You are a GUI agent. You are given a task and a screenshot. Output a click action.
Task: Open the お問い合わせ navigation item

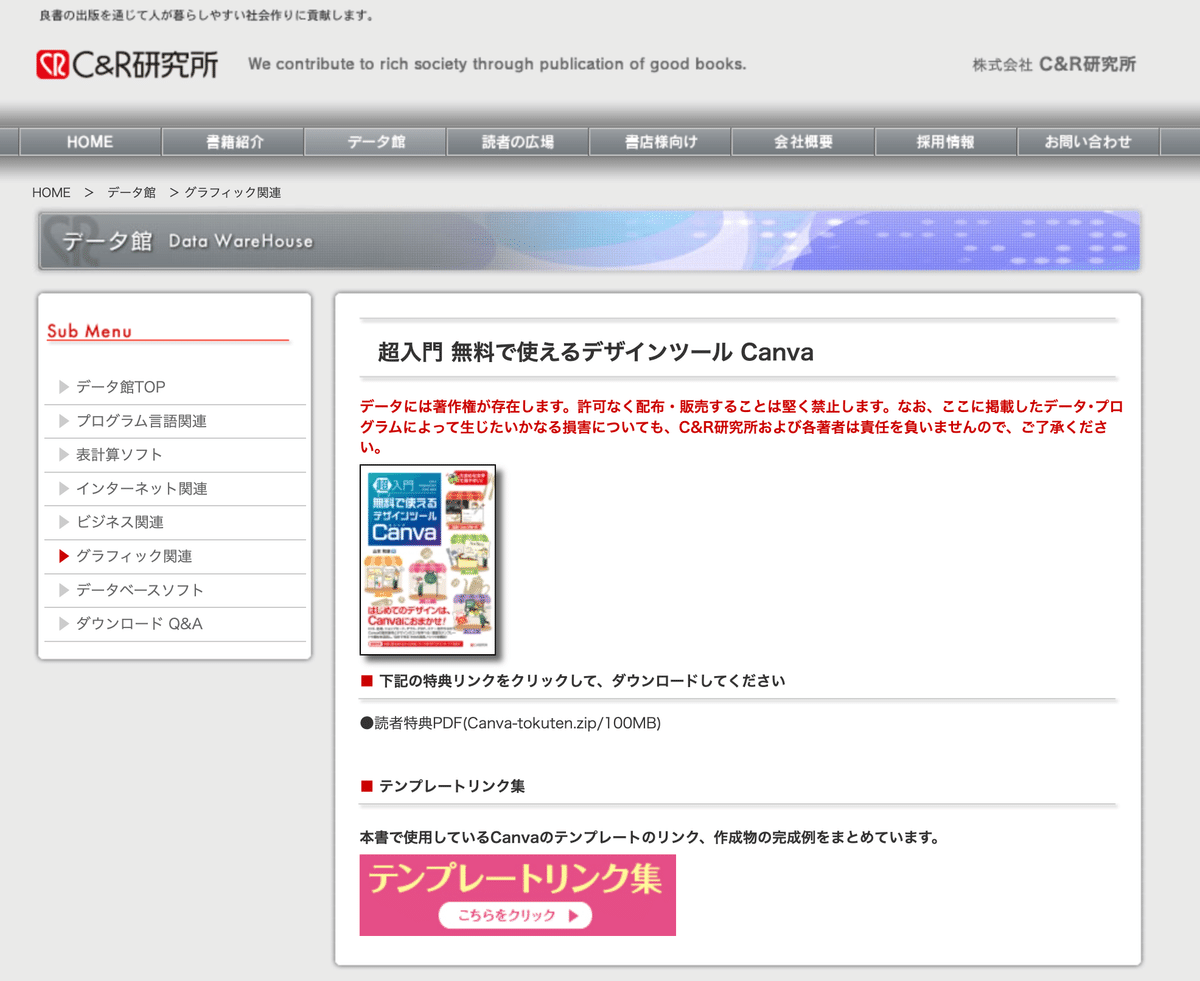(1088, 141)
